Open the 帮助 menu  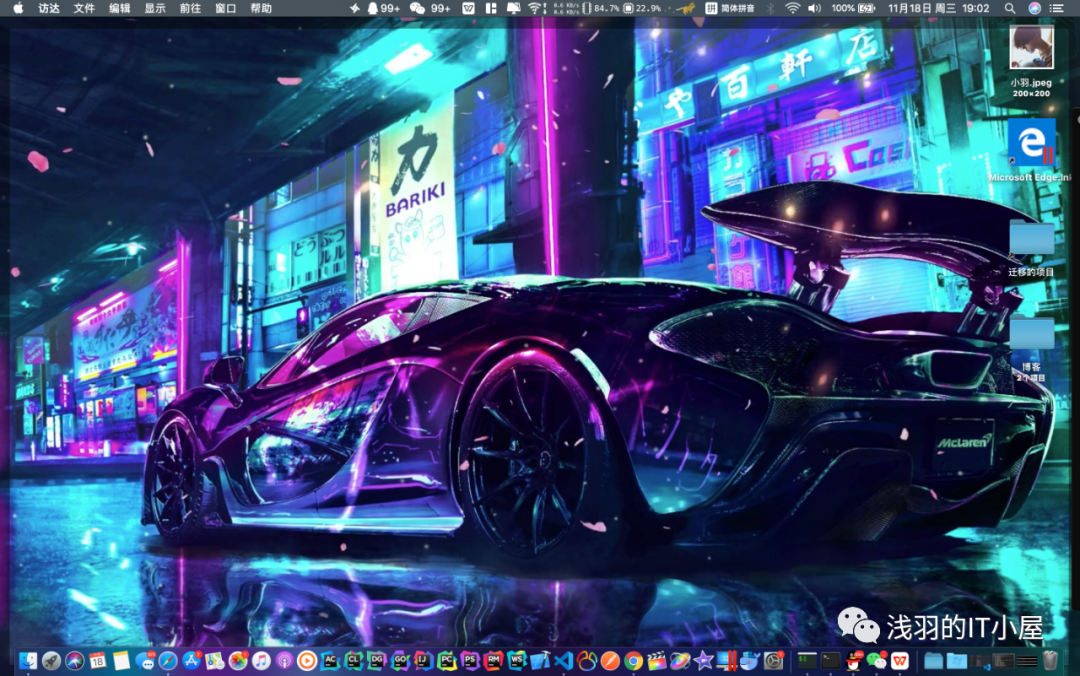261,8
